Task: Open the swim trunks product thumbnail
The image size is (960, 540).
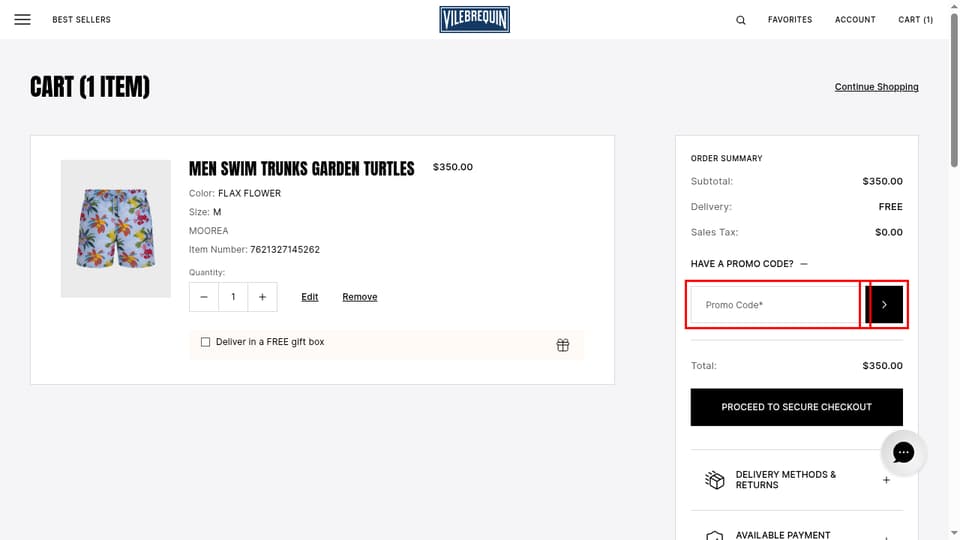Action: coord(116,229)
